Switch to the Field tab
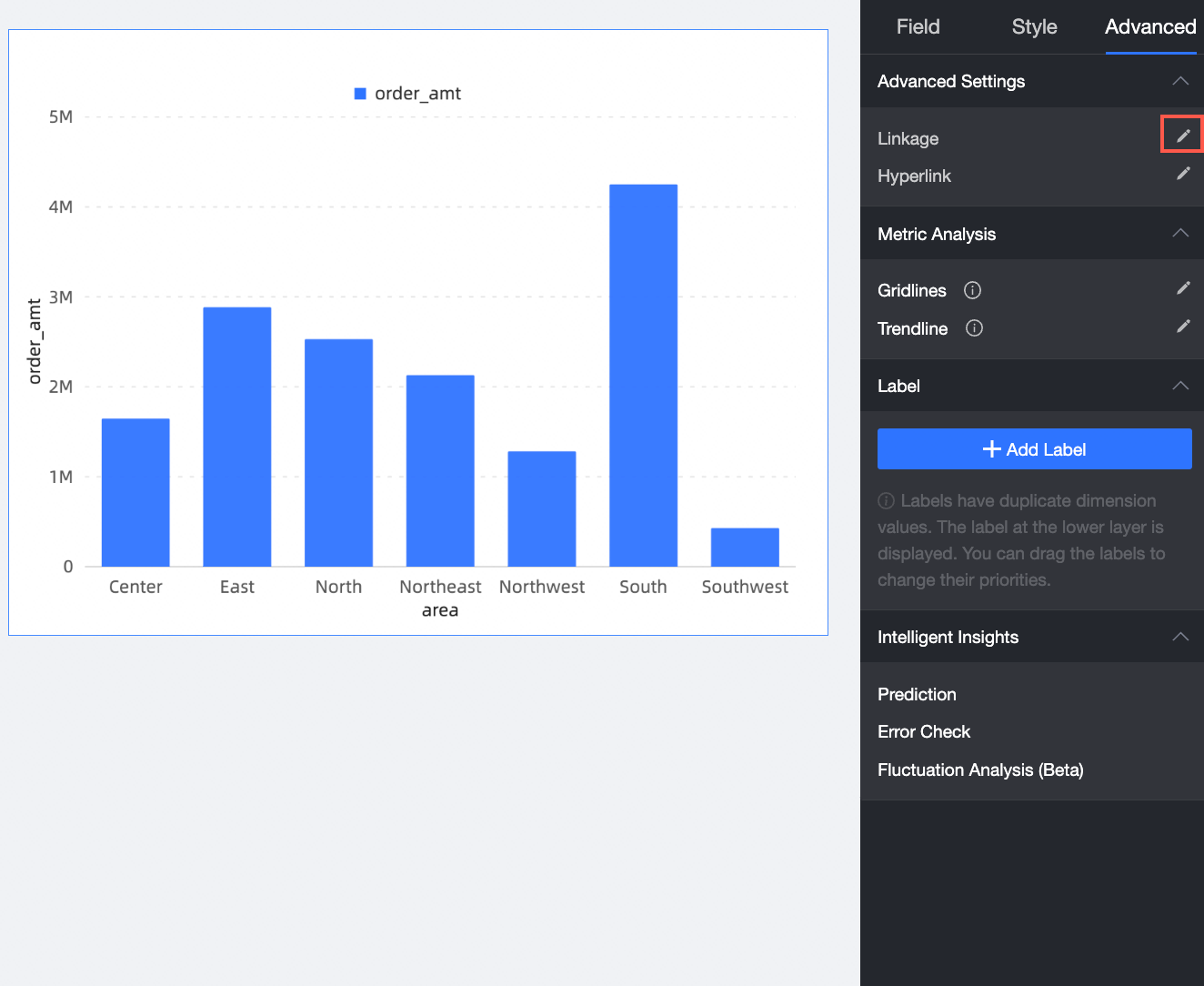 tap(918, 26)
